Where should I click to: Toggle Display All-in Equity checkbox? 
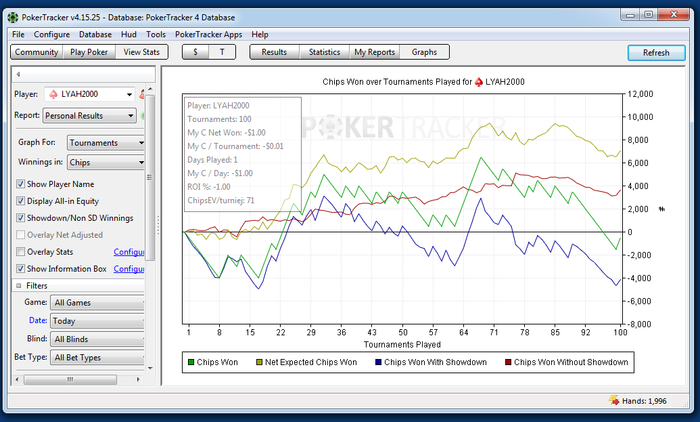[20, 201]
